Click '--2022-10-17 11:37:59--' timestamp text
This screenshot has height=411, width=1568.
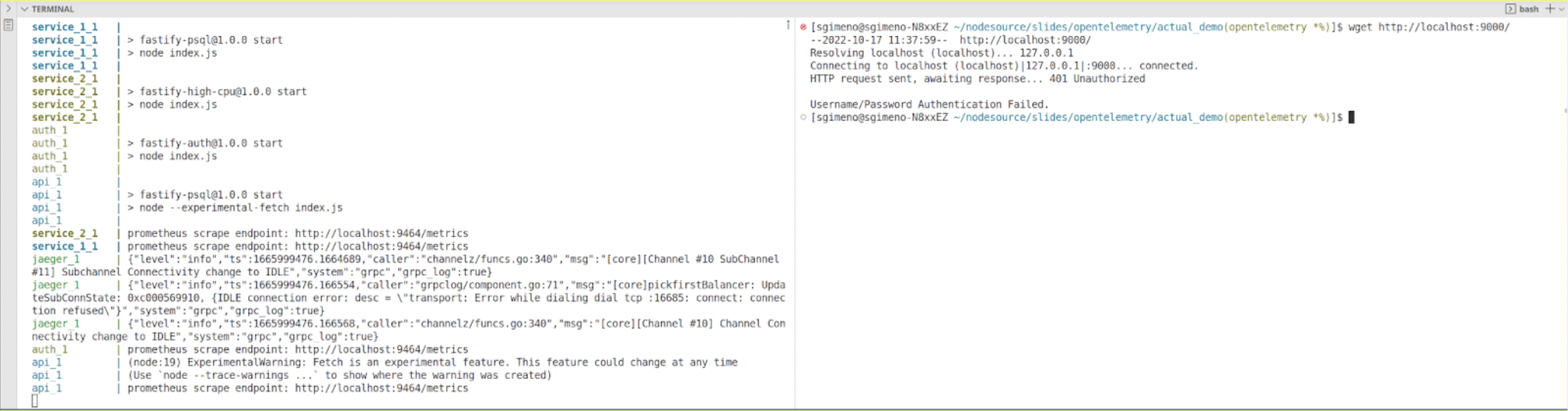tap(878, 40)
